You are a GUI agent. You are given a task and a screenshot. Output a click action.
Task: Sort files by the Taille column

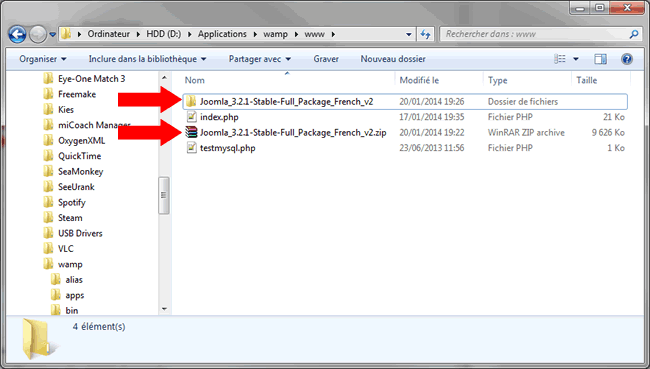pyautogui.click(x=601, y=80)
